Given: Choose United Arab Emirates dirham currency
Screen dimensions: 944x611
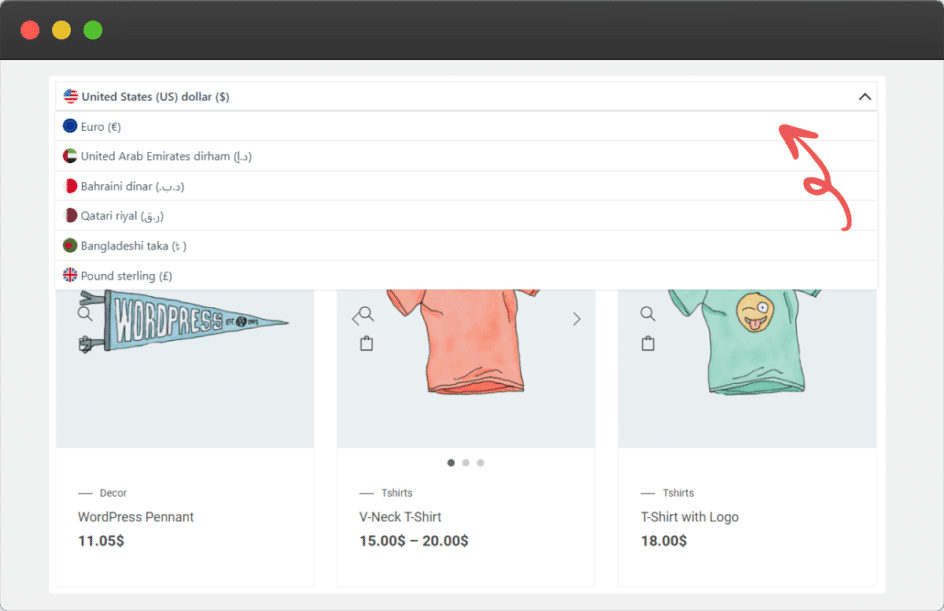Looking at the screenshot, I should [166, 156].
